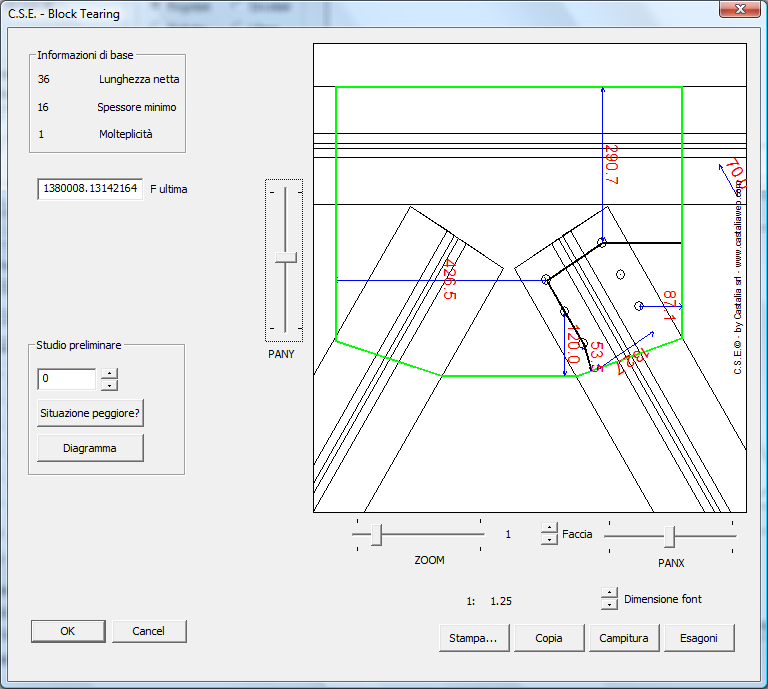Decrement the Faccia spinner down

[x=550, y=539]
